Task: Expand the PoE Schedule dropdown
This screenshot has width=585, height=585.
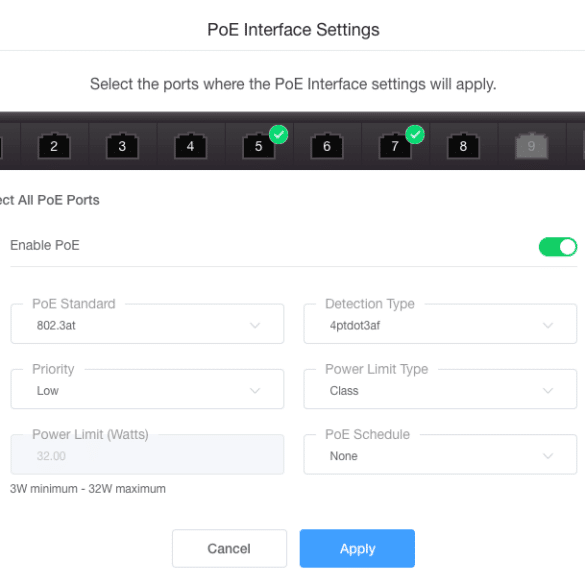Action: pos(440,454)
